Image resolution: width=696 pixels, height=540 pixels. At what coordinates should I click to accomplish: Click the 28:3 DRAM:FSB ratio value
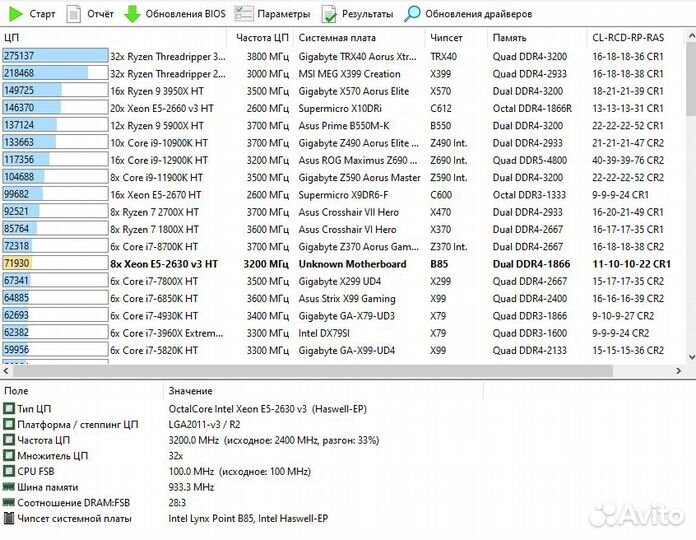pos(177,502)
